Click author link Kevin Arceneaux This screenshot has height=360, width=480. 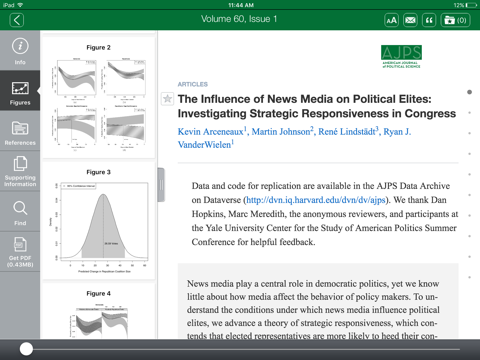[x=210, y=132]
